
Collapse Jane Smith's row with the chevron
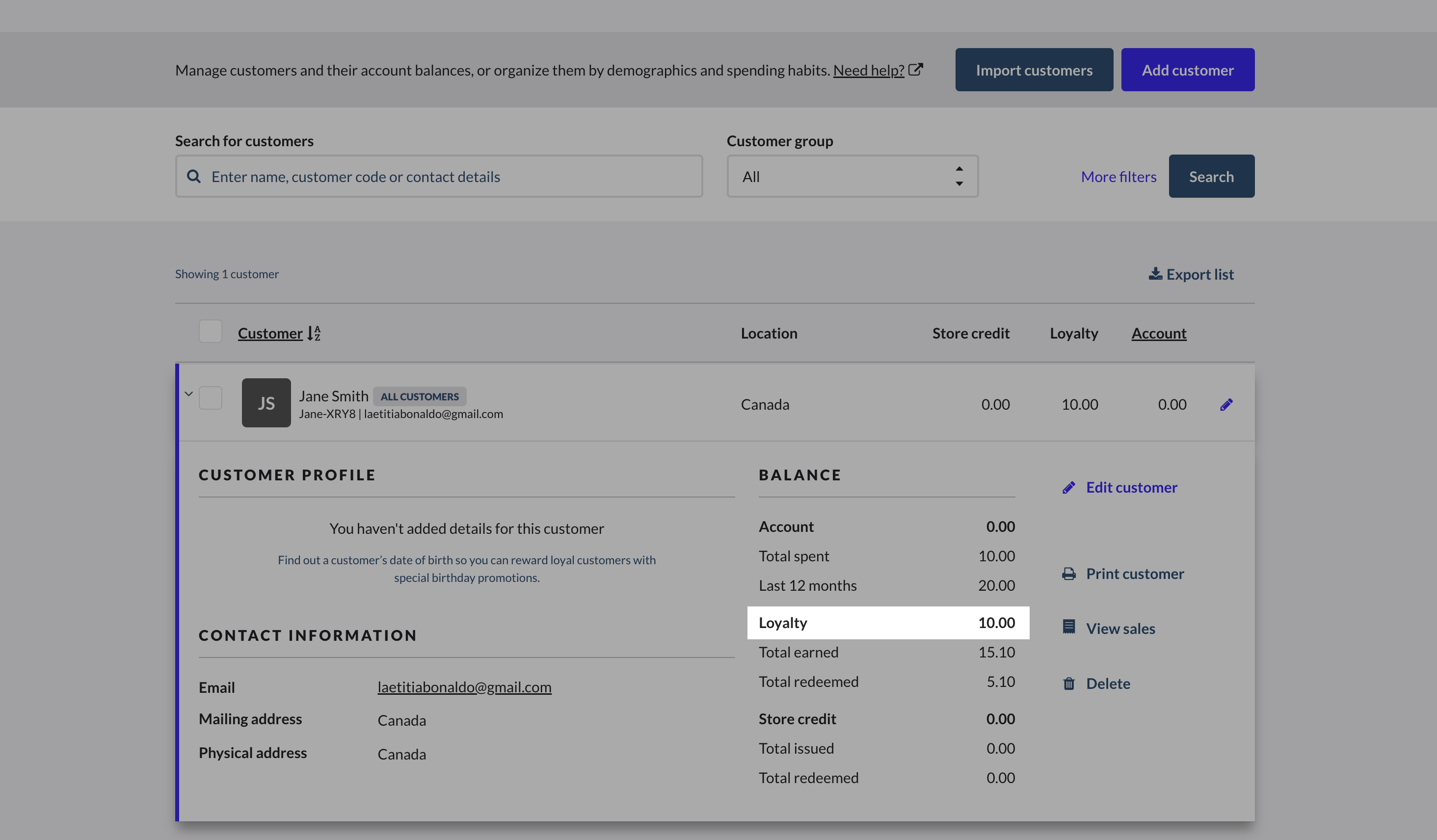(189, 394)
